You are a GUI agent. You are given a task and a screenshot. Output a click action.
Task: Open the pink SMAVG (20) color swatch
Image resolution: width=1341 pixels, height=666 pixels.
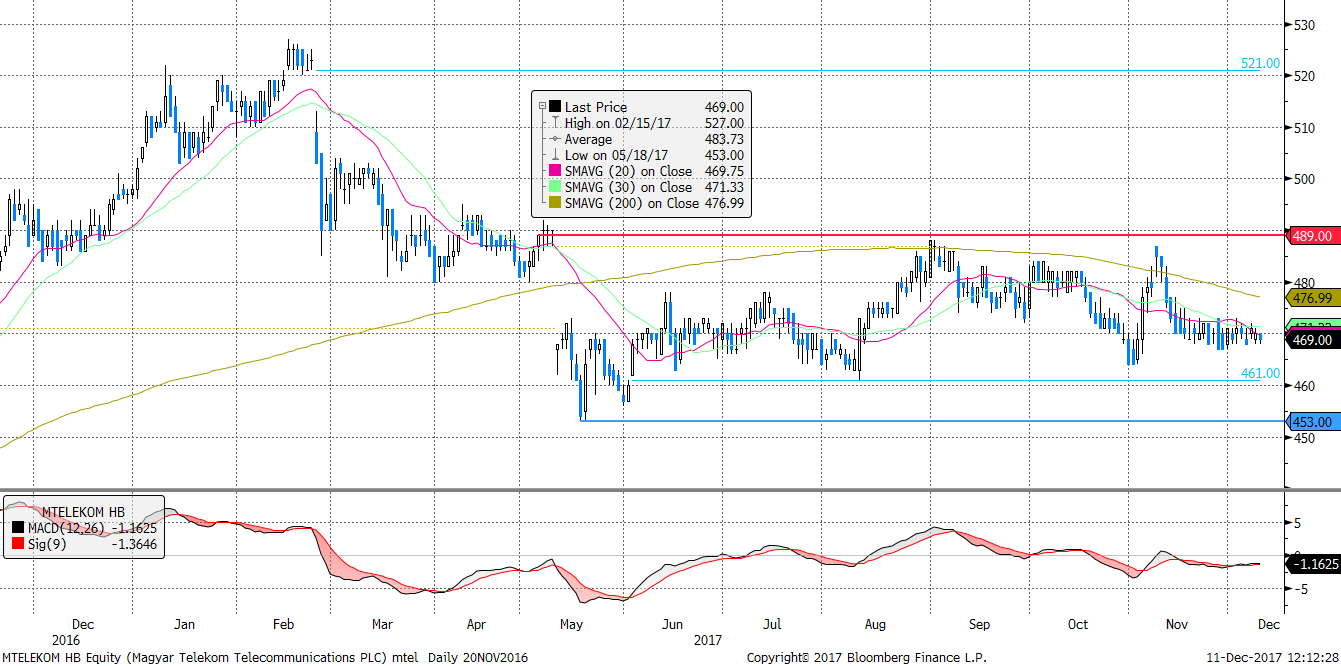(555, 171)
